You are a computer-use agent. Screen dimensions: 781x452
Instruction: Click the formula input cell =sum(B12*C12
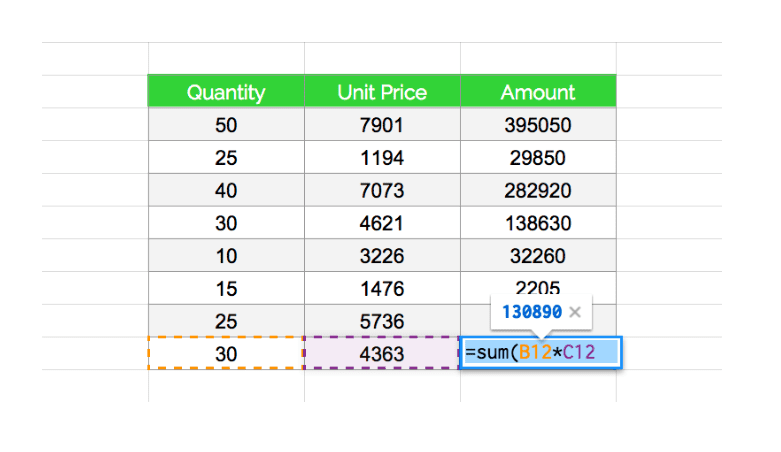541,353
